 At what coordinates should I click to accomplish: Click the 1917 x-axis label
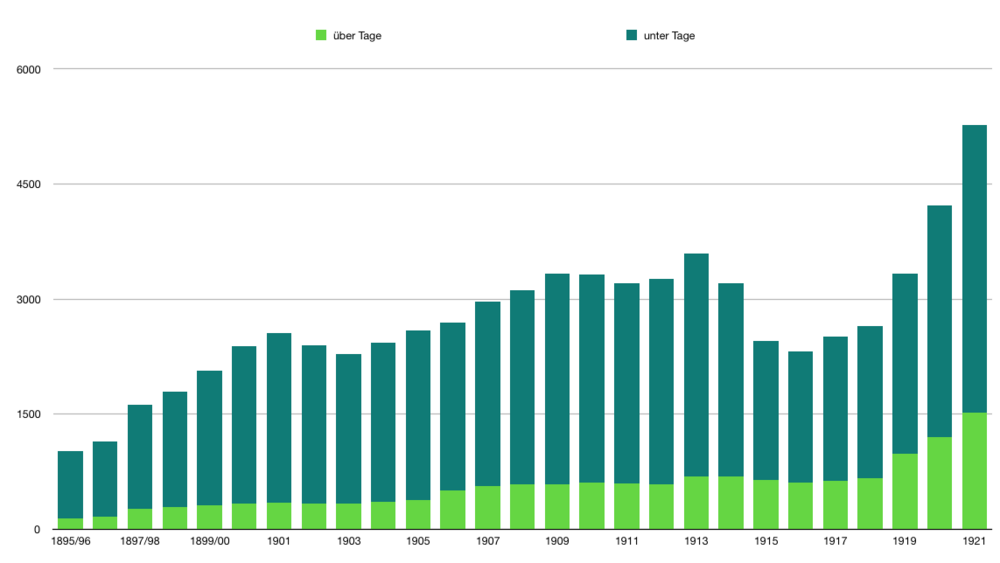point(835,541)
